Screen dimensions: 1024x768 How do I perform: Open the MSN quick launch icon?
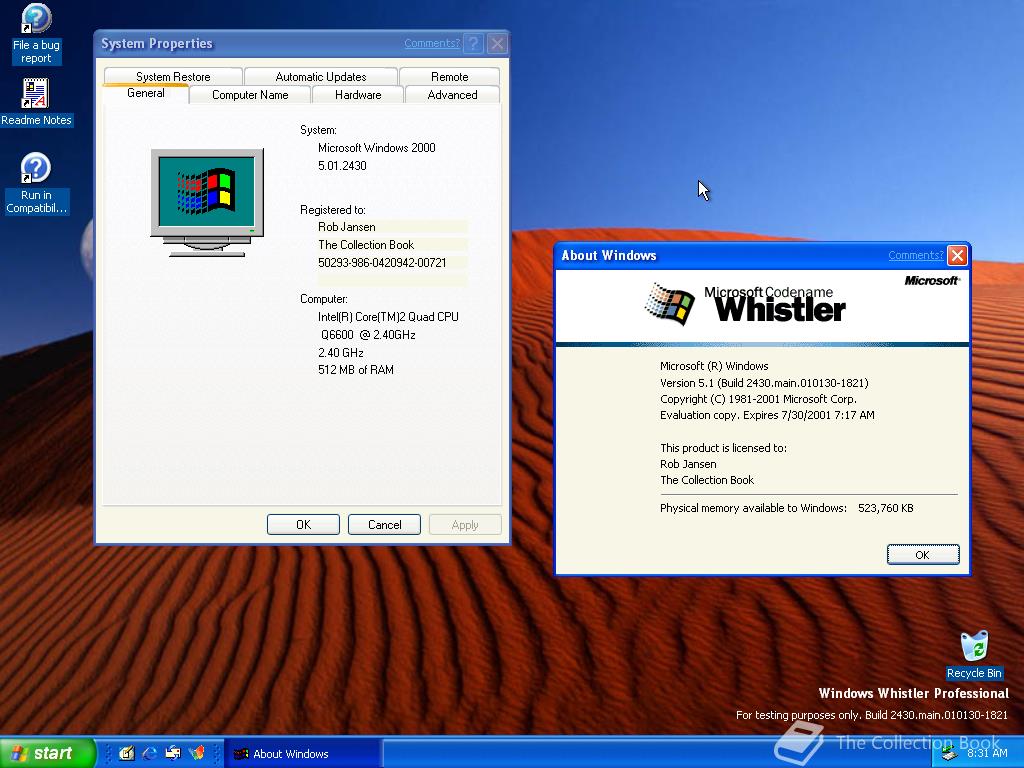[x=197, y=754]
